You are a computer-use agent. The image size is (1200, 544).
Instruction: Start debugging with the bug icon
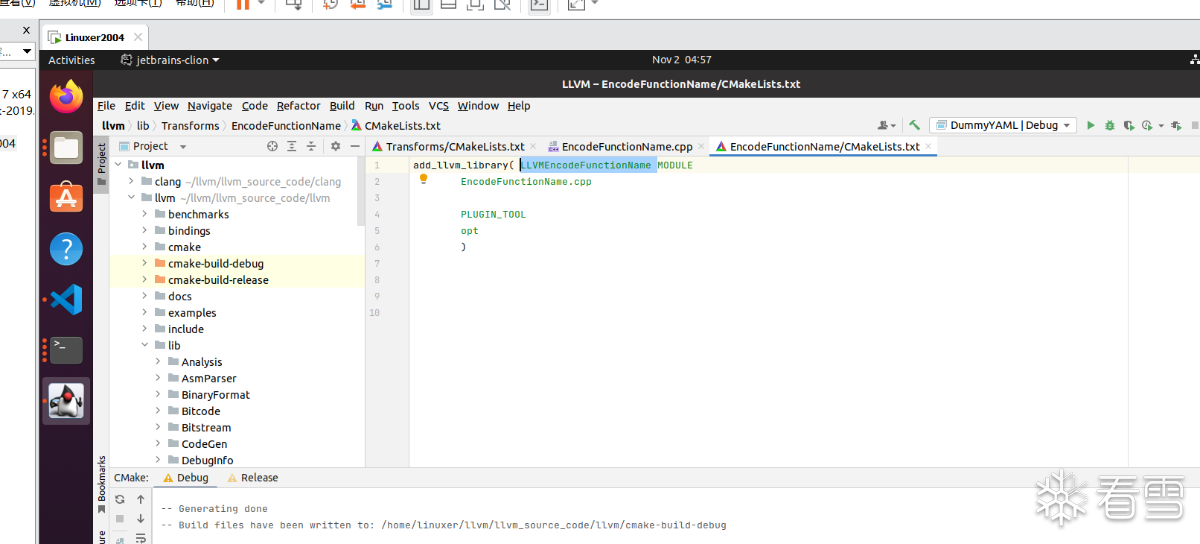pos(1109,125)
